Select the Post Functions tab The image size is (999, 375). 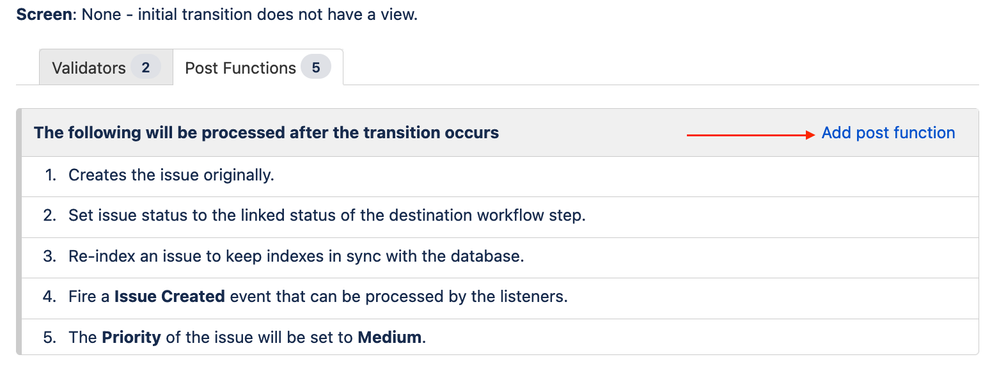[x=258, y=67]
